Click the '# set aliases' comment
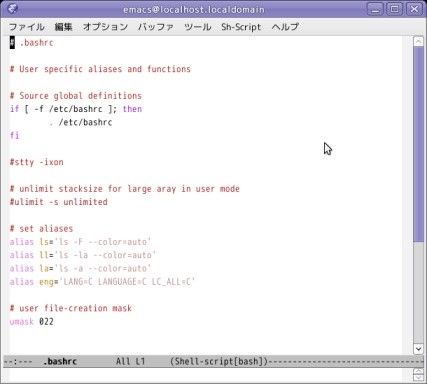The width and height of the screenshot is (427, 384). click(x=41, y=229)
